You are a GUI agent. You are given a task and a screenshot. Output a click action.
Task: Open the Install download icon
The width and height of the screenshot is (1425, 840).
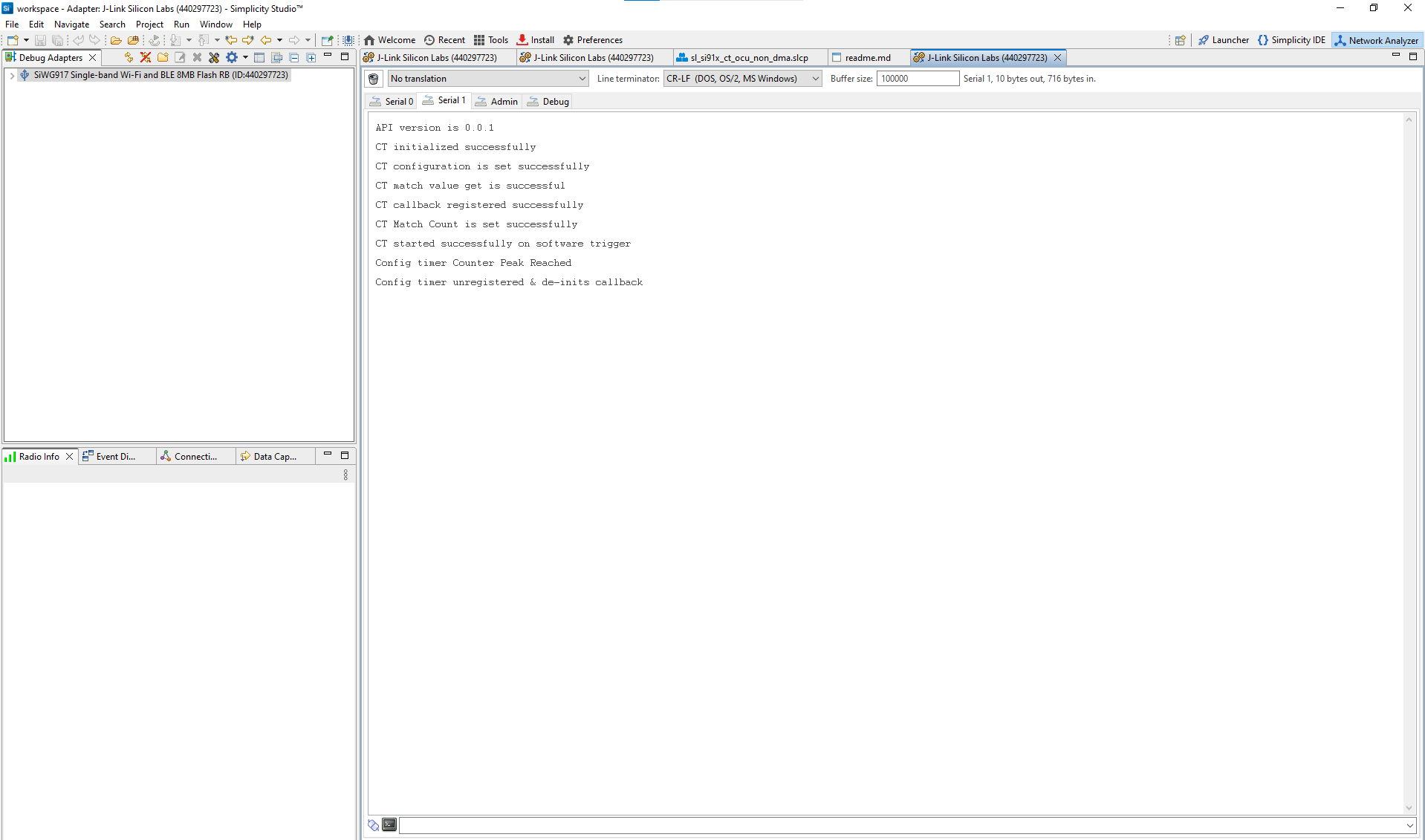click(x=522, y=40)
